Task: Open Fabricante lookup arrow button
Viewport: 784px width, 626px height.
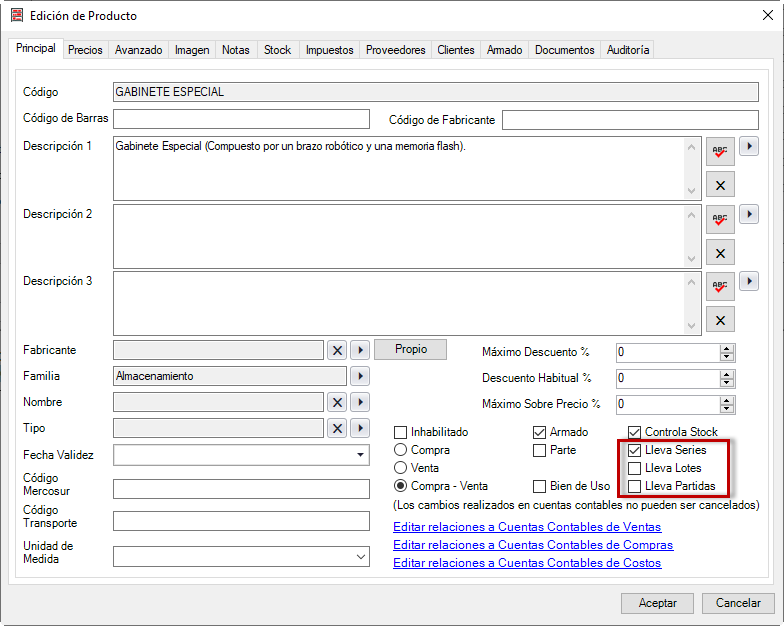Action: coord(360,350)
